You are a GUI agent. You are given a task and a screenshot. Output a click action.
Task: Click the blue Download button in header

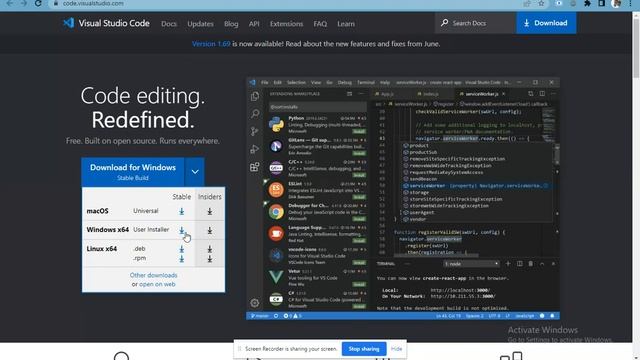[x=546, y=23]
